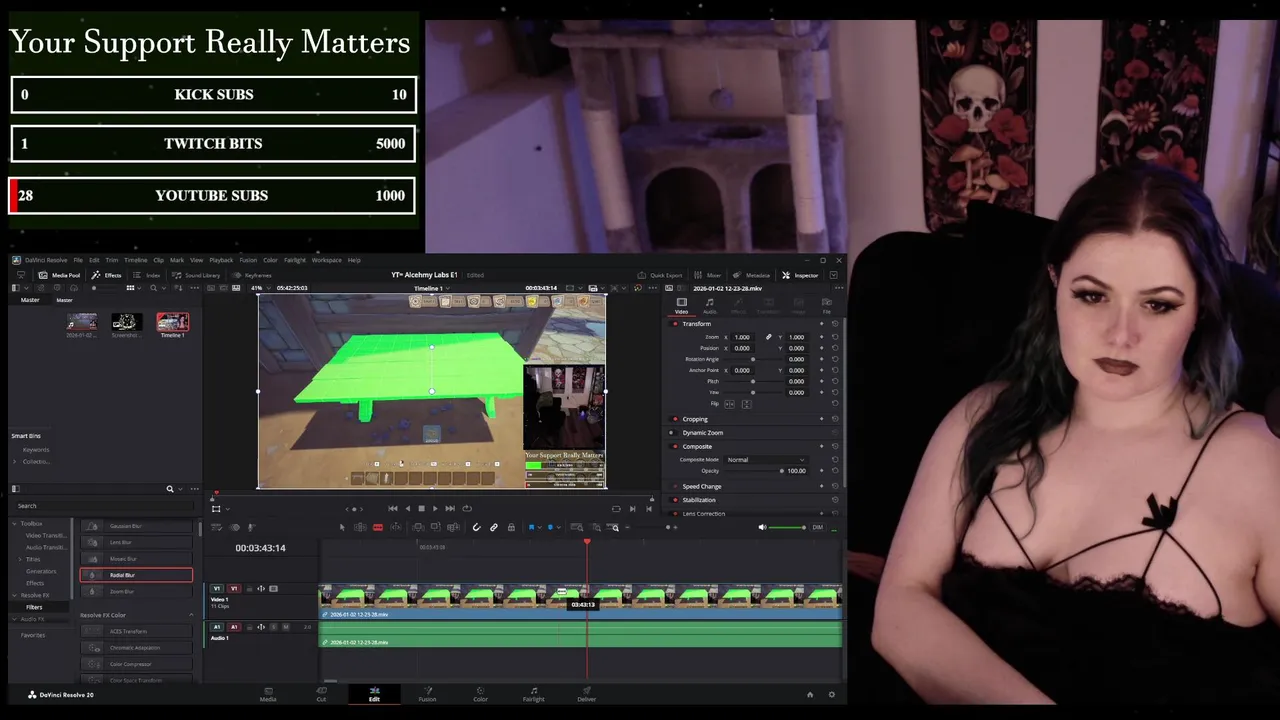The height and width of the screenshot is (720, 1280).
Task: Collapse the Audio FX tree
Action: (x=14, y=619)
